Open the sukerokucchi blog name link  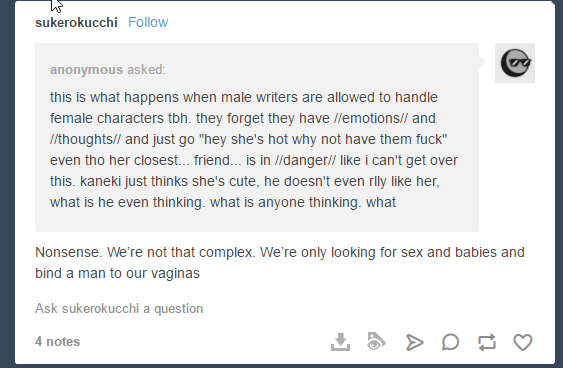point(76,22)
